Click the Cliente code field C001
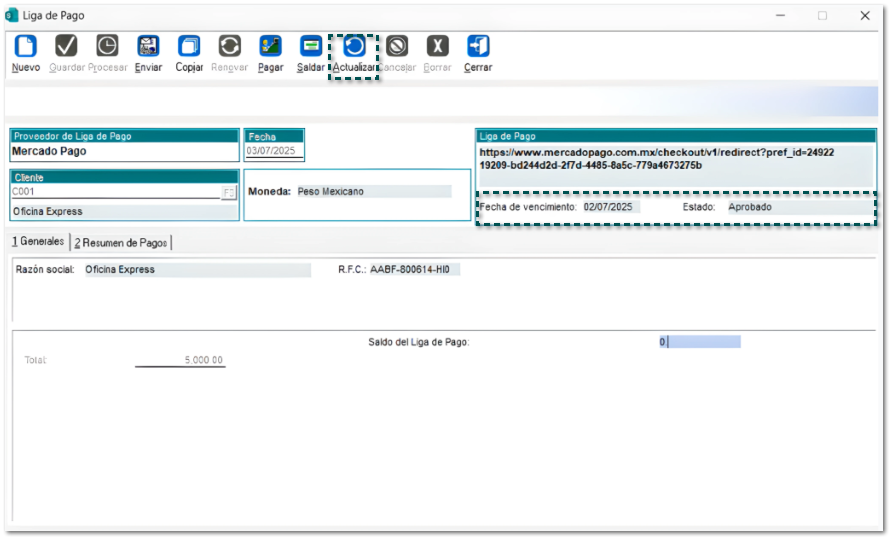Screen dimensions: 892x540 point(115,192)
